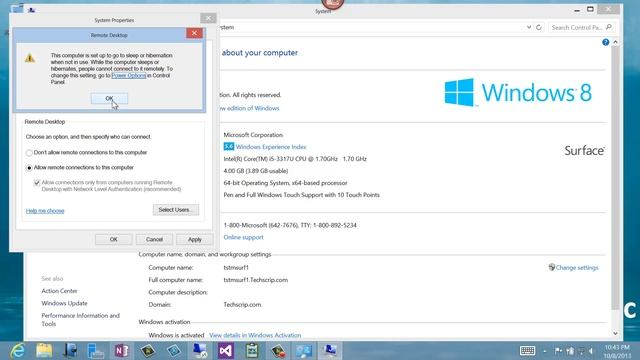Click the scroll up arrow in System window
Screen dimensions: 640x360
pos(615,42)
